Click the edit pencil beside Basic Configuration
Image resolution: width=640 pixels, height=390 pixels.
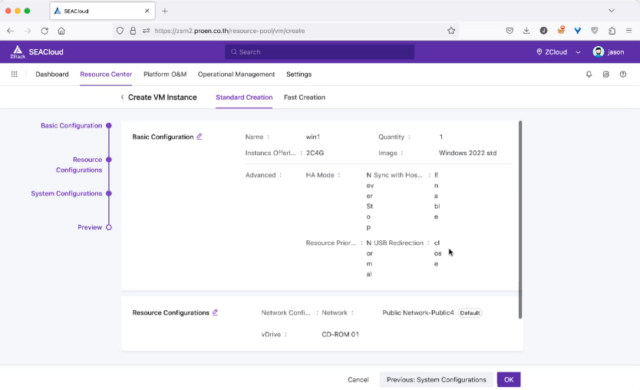point(199,137)
